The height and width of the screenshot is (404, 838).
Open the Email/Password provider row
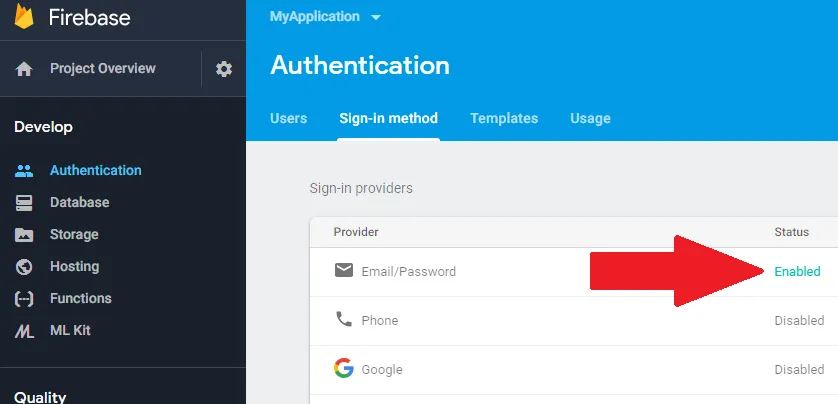point(408,271)
